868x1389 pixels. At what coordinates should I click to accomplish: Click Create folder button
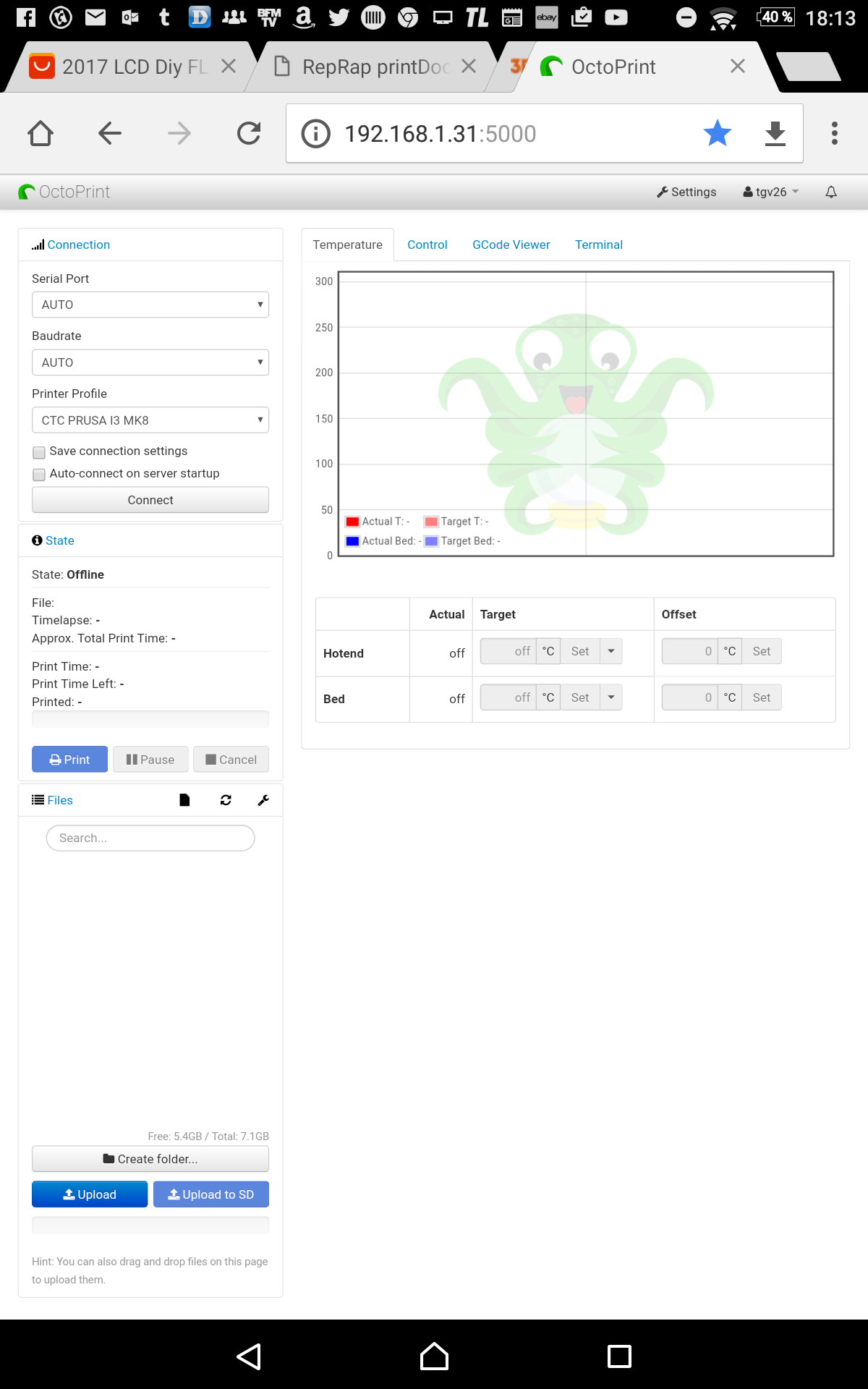(x=150, y=1159)
